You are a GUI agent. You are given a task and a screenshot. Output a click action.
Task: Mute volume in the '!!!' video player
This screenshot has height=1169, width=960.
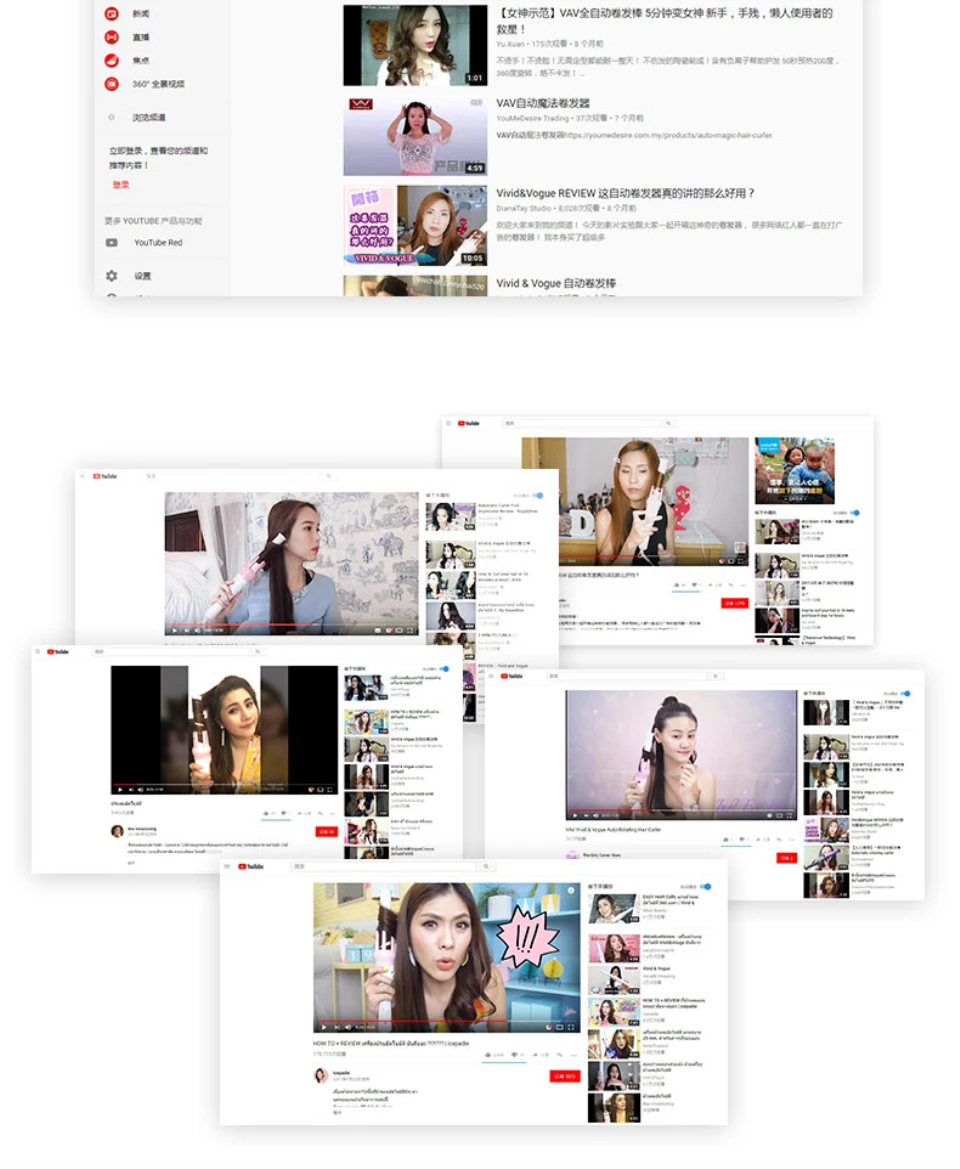[x=348, y=1027]
